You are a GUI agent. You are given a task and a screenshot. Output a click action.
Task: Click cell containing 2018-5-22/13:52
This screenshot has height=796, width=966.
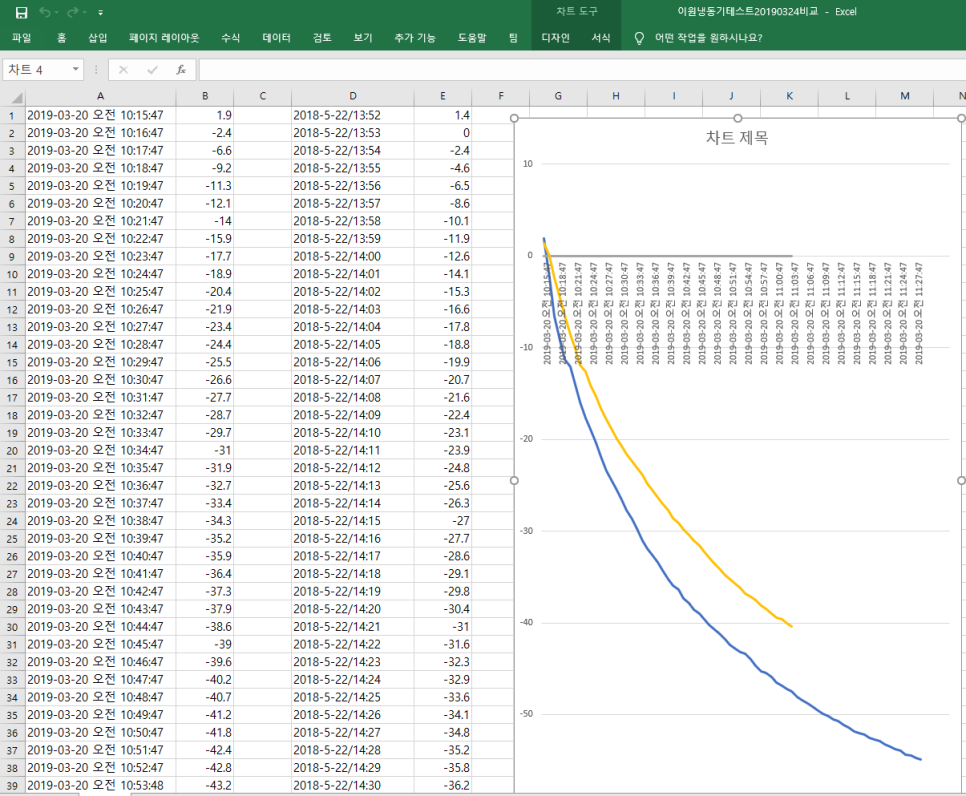pyautogui.click(x=352, y=115)
